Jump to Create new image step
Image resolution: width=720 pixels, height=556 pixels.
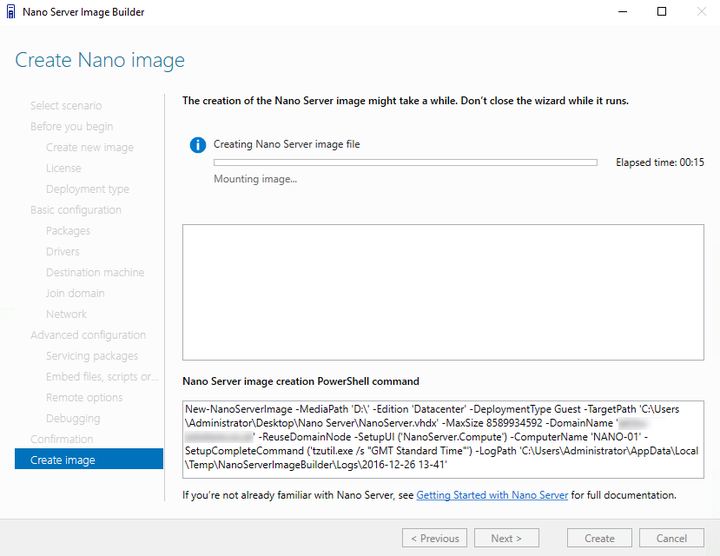point(90,147)
